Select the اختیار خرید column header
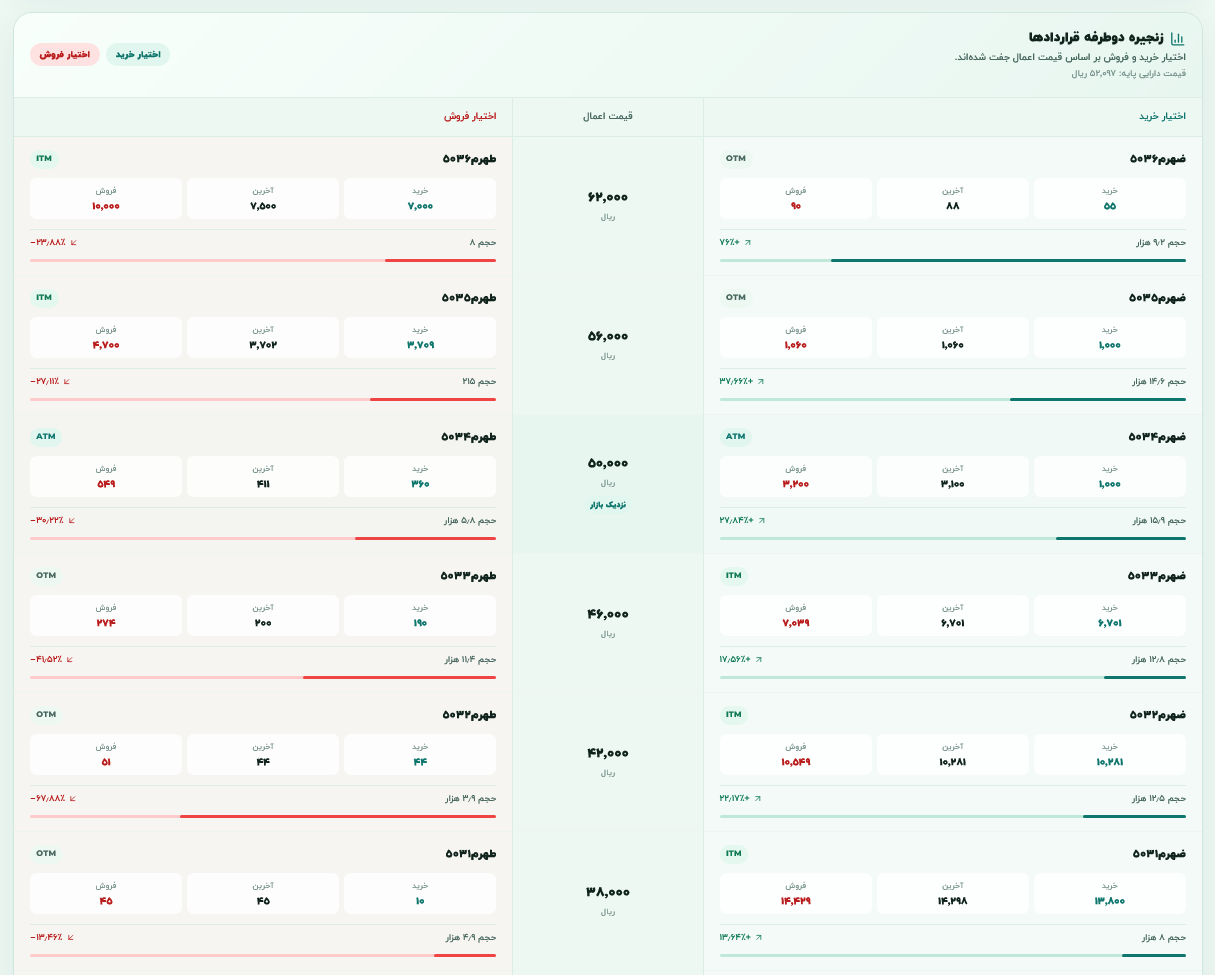 click(1162, 116)
